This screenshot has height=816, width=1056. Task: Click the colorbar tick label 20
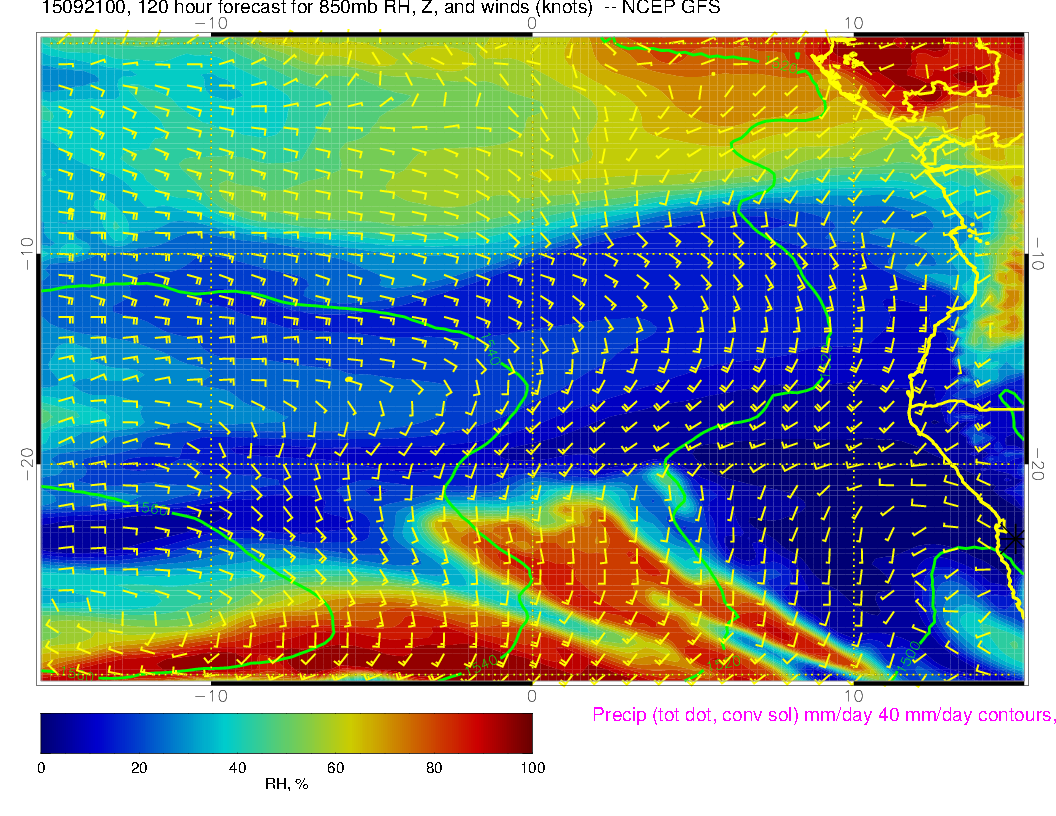click(139, 767)
